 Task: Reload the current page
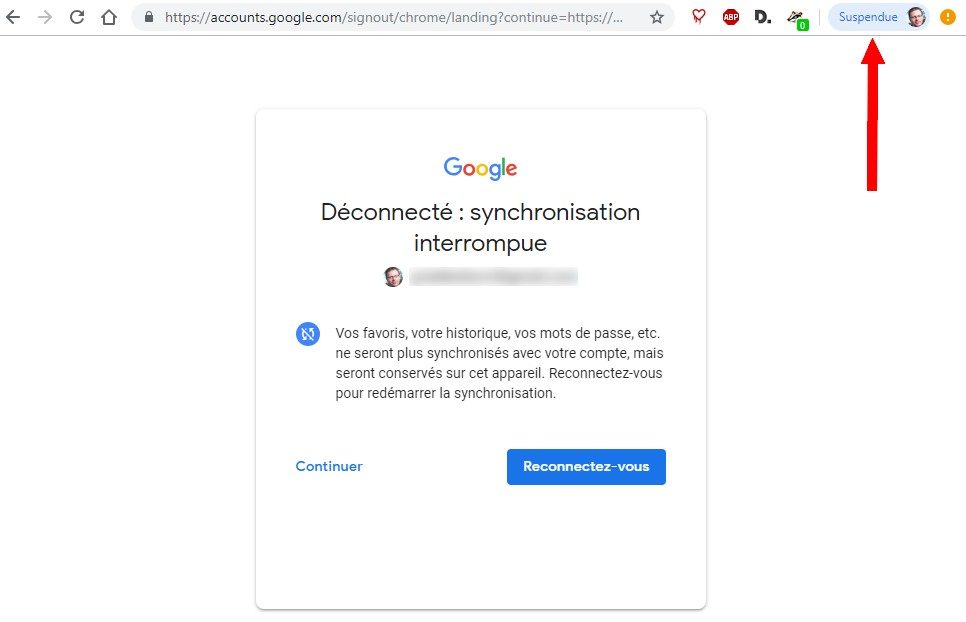pyautogui.click(x=77, y=17)
